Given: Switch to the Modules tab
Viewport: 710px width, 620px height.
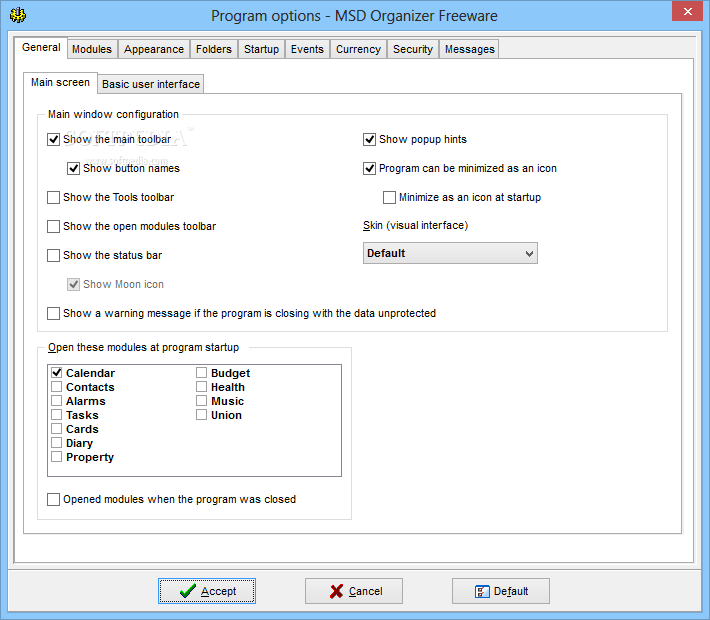Looking at the screenshot, I should (92, 49).
